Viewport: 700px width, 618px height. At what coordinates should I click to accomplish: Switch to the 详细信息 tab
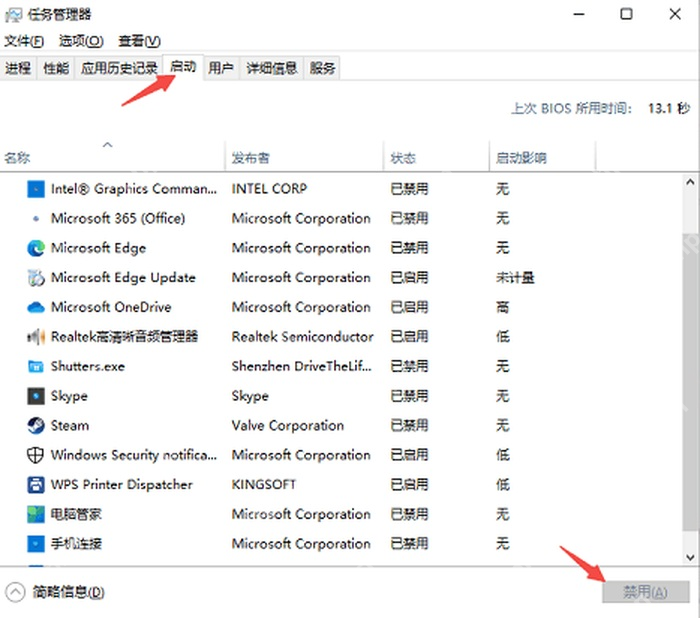[272, 68]
